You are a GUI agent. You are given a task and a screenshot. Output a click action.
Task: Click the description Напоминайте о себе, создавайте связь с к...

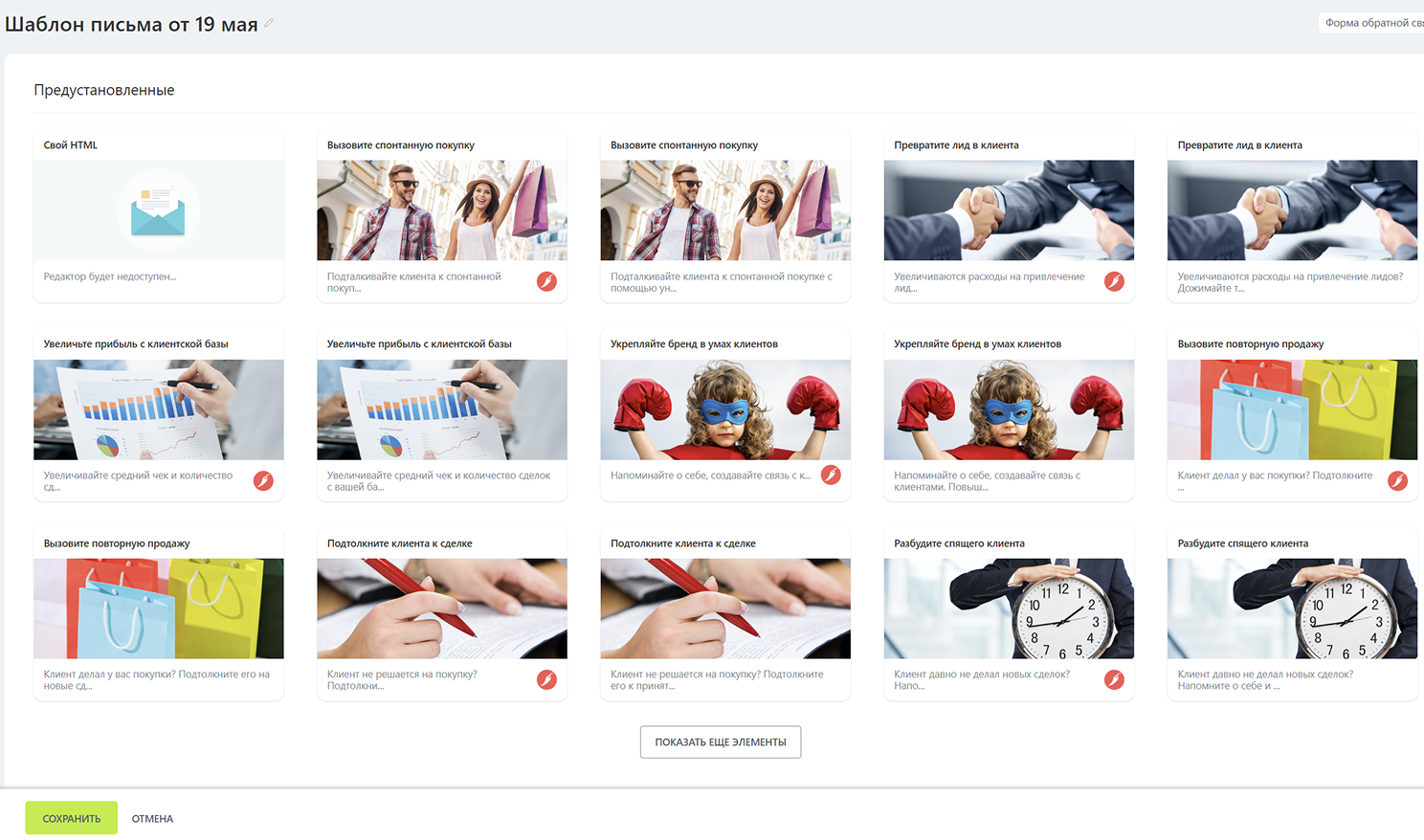[x=711, y=475]
